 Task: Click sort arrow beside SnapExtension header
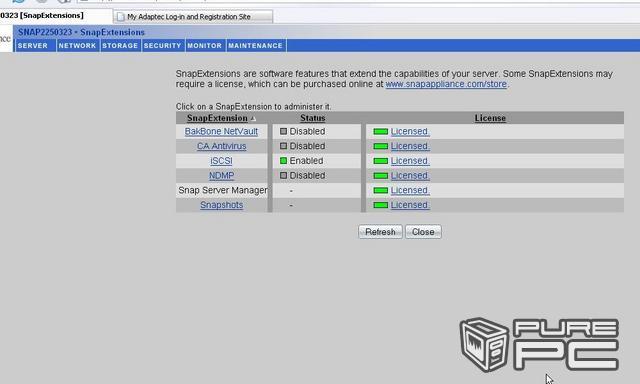tap(253, 118)
